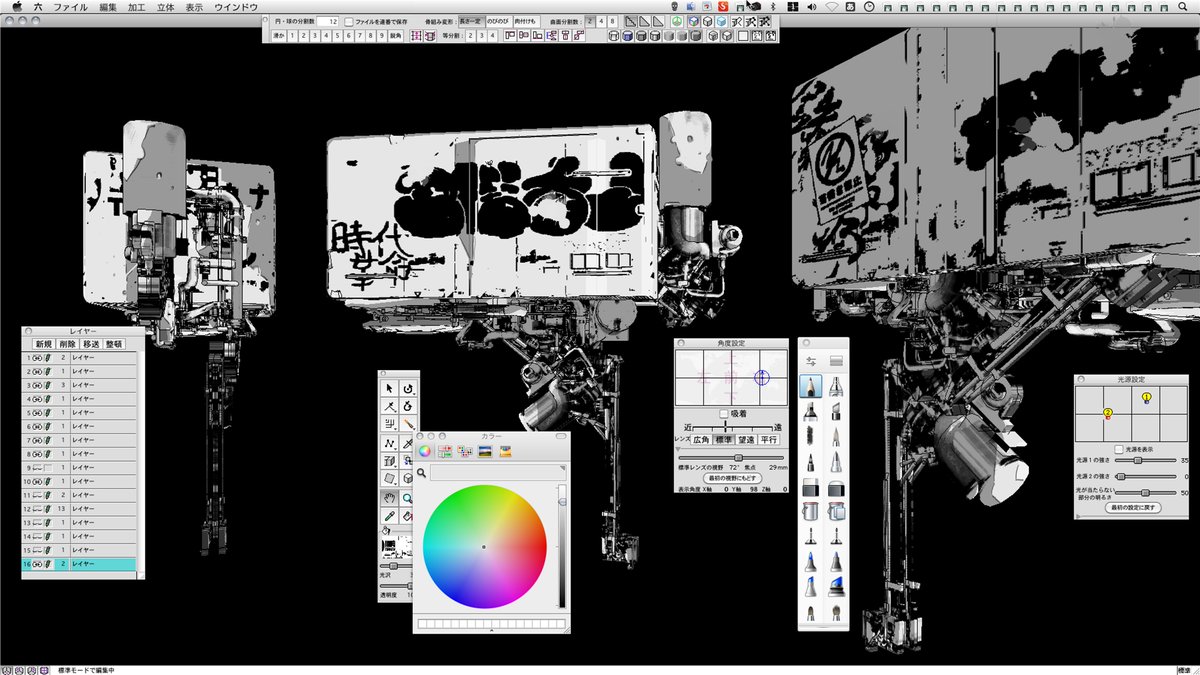
Task: Toggle visibility eye of layer 16
Action: tap(37, 565)
